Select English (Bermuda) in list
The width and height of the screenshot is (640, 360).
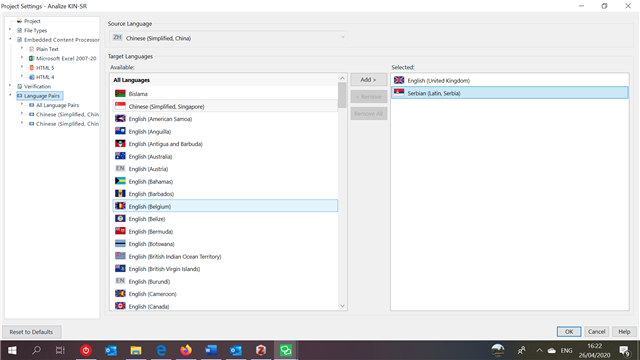pyautogui.click(x=225, y=231)
